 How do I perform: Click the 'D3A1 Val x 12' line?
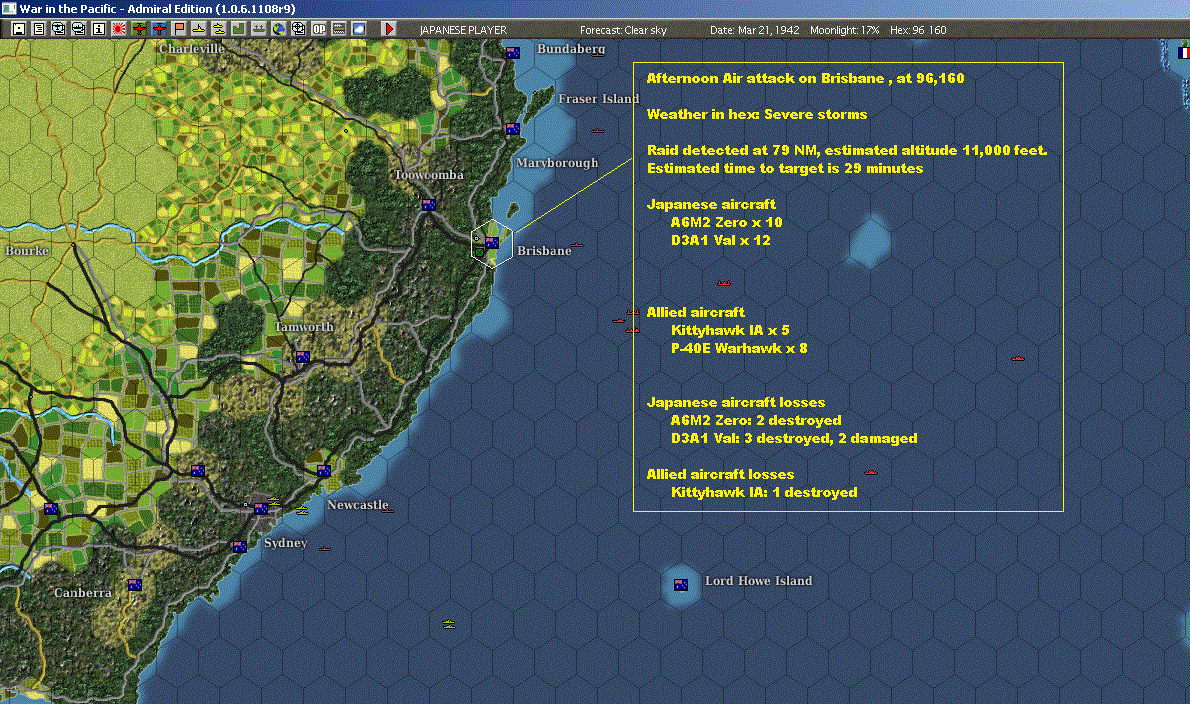point(720,240)
